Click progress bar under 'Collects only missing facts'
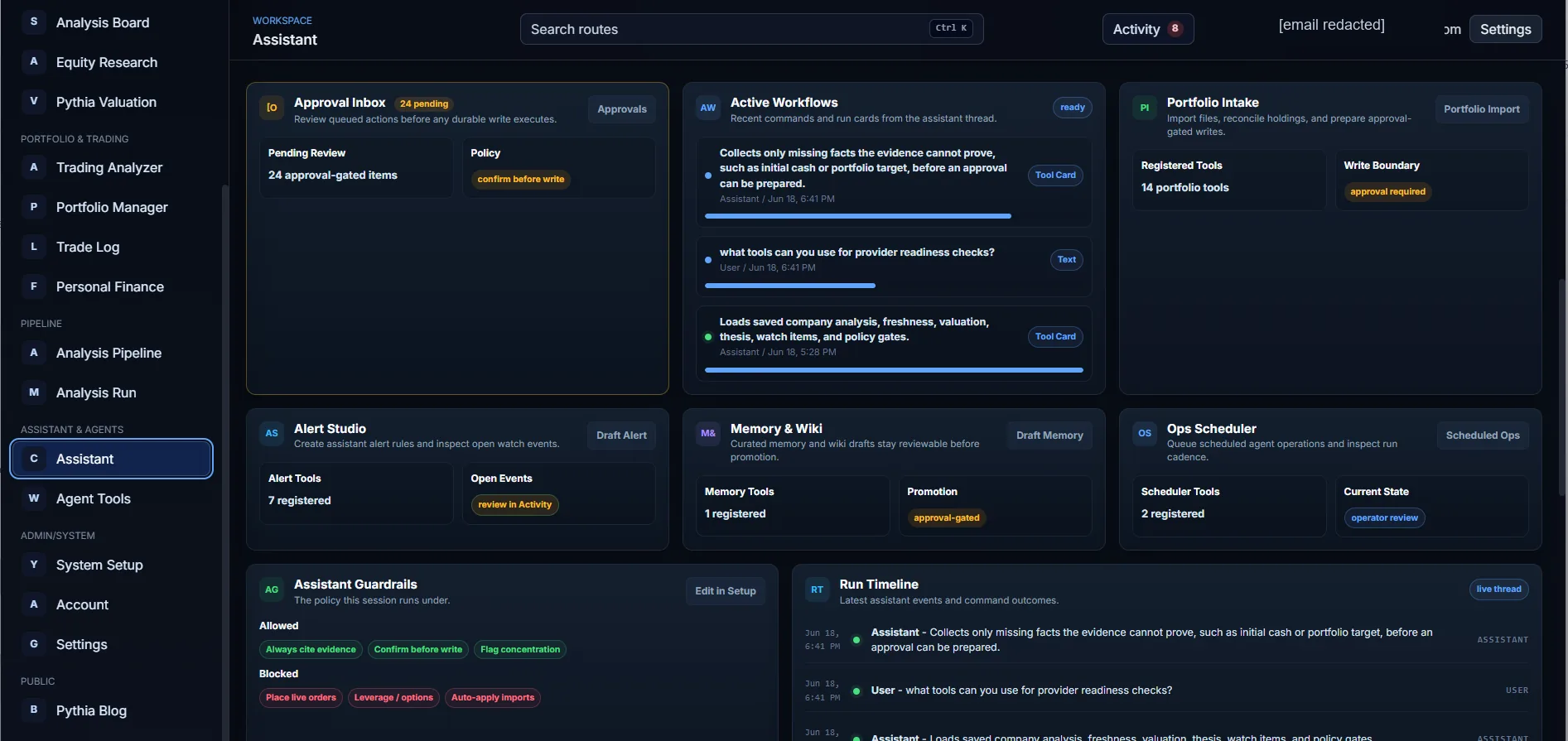 (858, 216)
